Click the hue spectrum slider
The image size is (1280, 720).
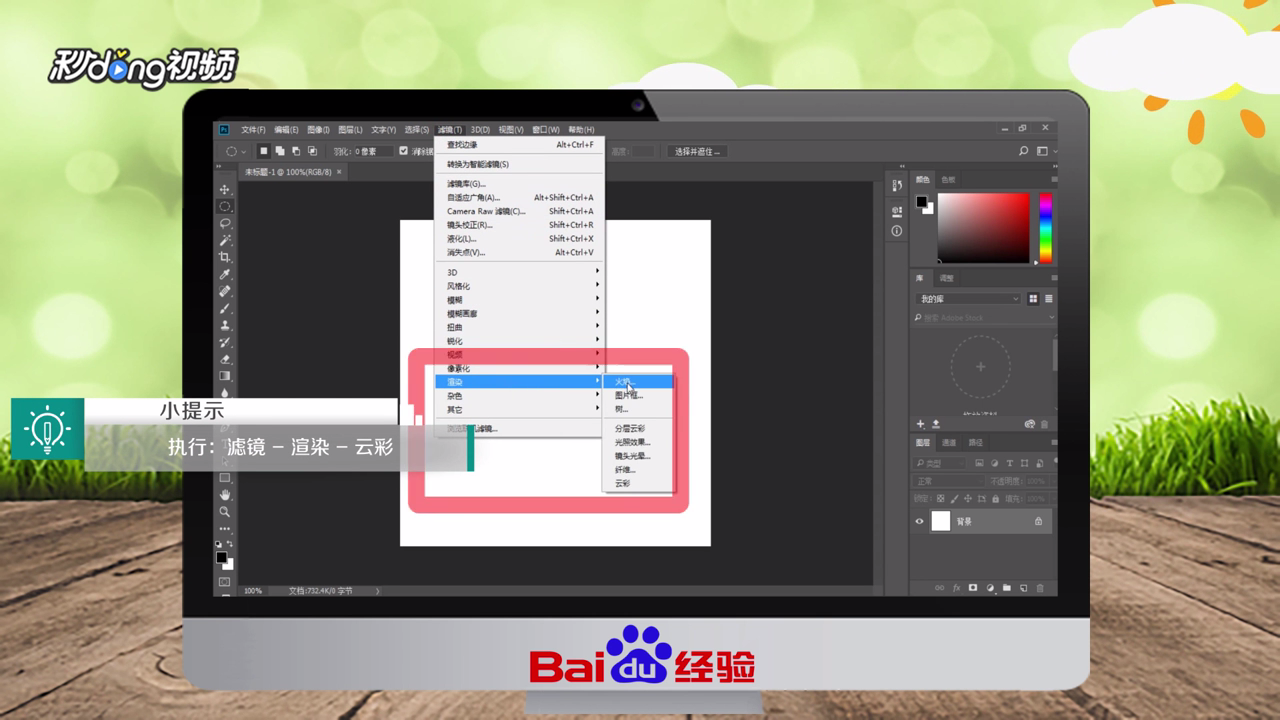pos(1046,227)
